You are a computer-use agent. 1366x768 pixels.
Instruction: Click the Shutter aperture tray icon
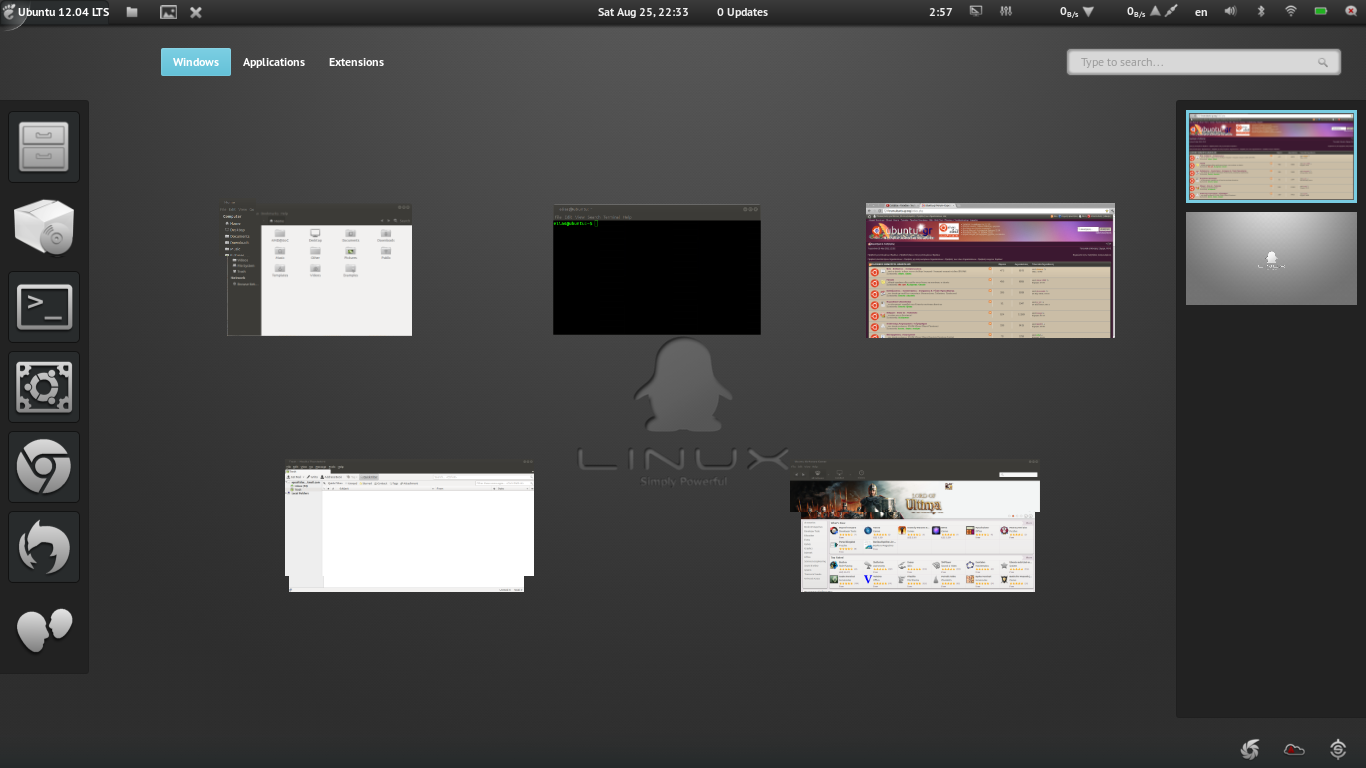1249,748
